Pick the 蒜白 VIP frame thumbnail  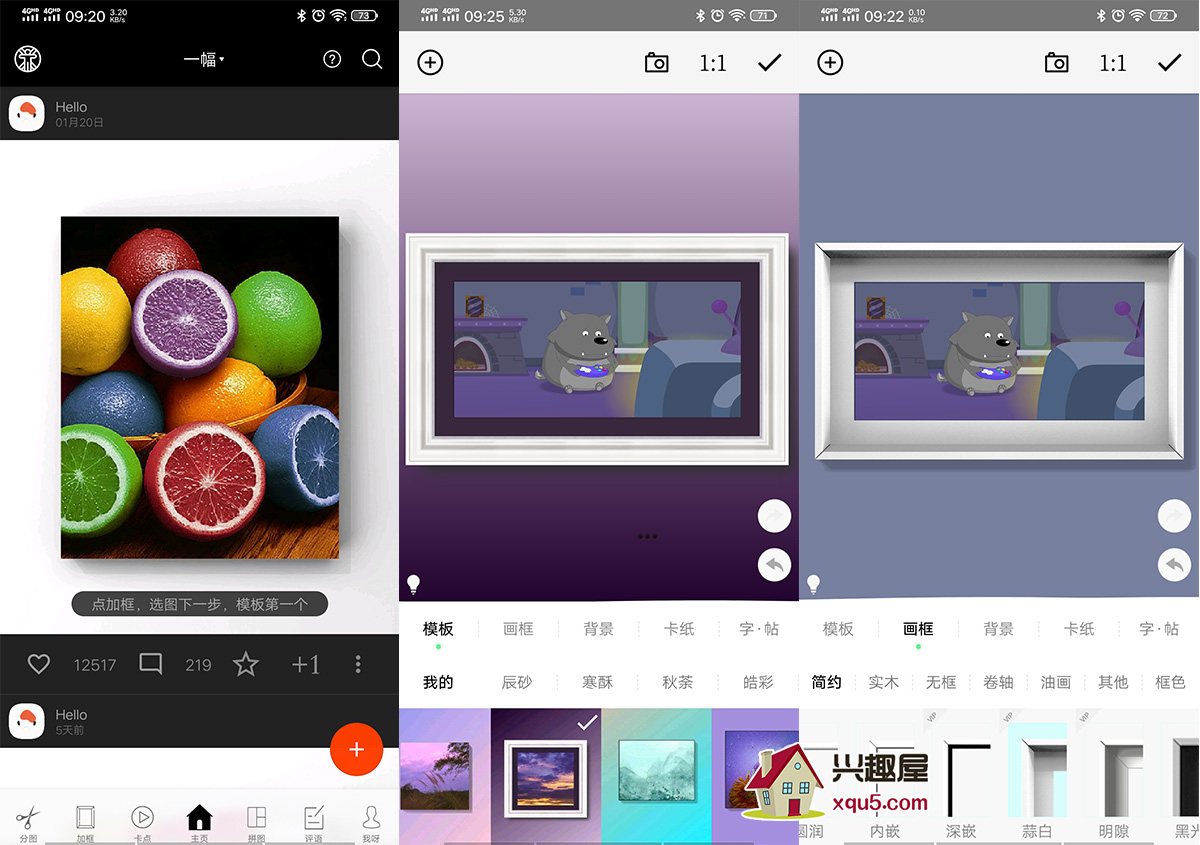pos(1037,779)
